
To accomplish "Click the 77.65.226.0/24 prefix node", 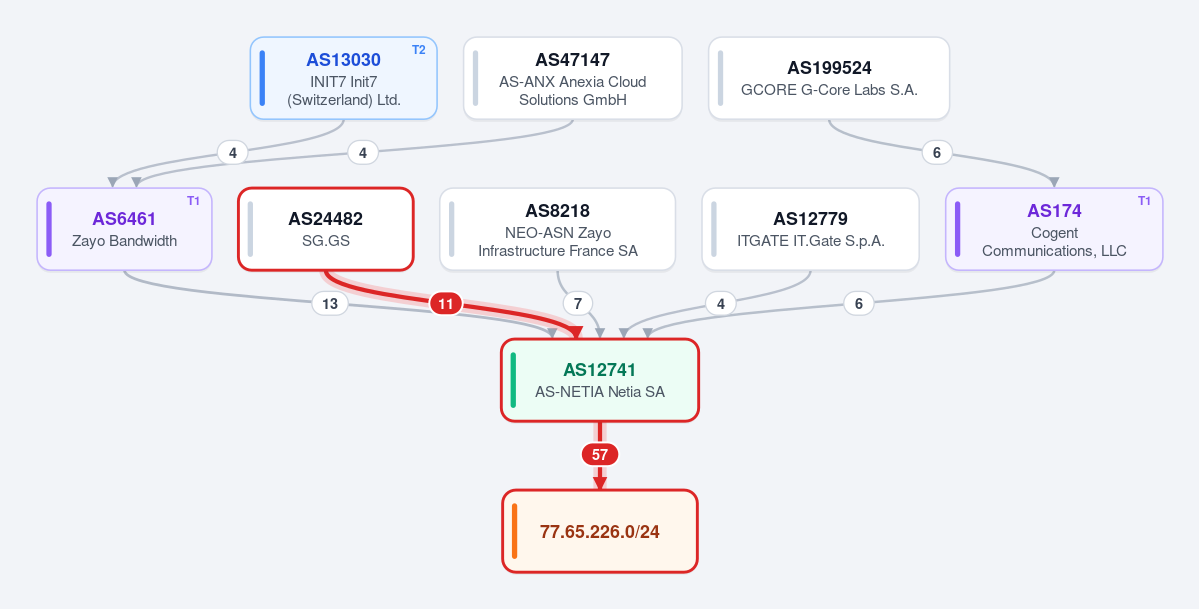I will [600, 531].
